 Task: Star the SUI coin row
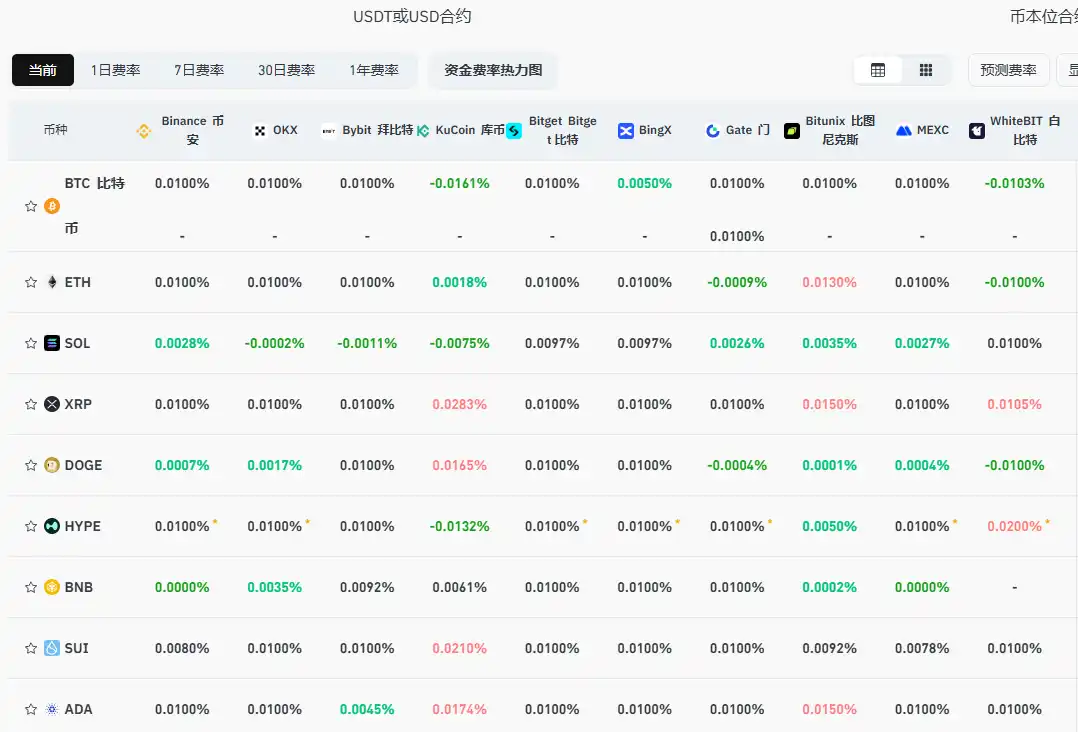click(x=31, y=648)
